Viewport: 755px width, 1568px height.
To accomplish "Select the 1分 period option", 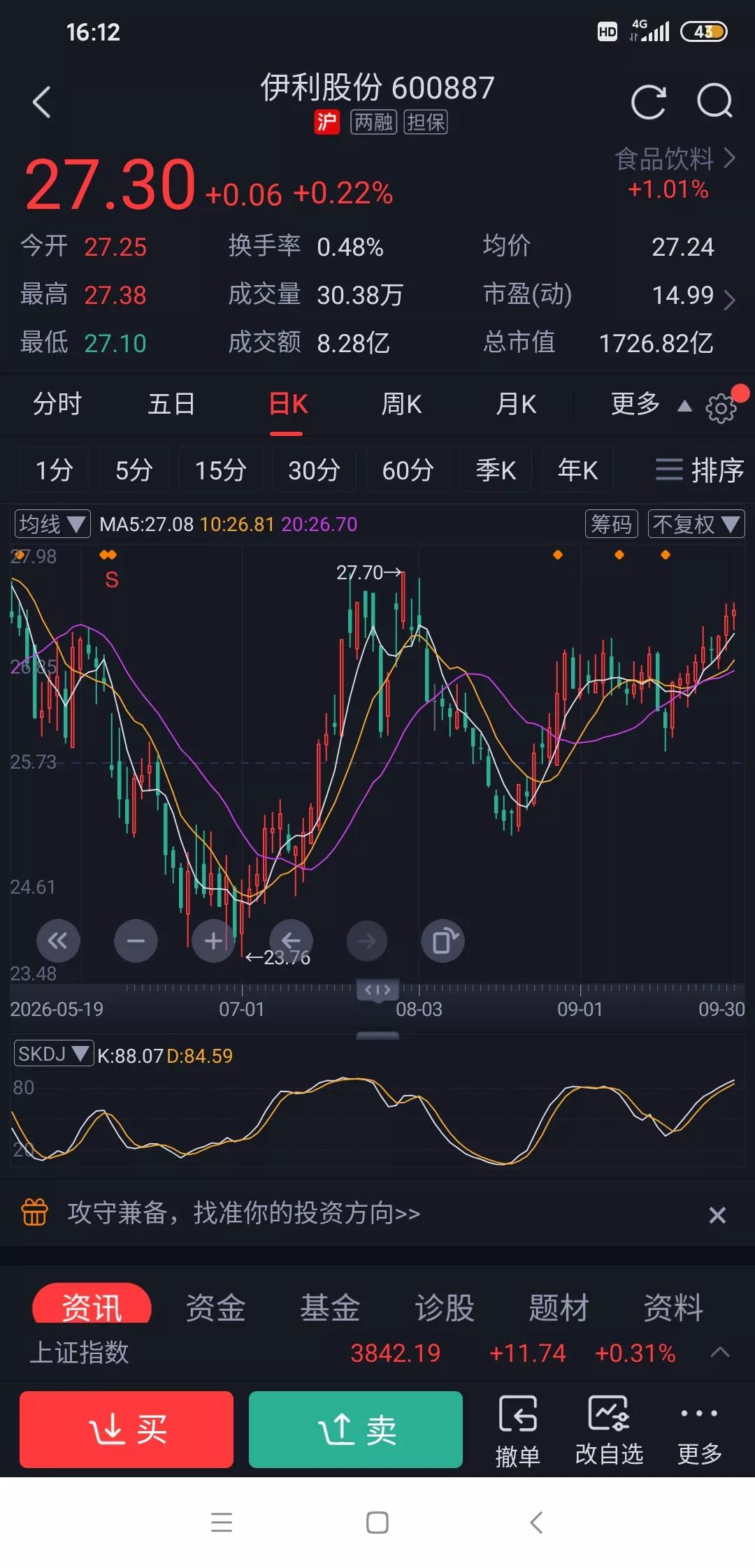I will pos(54,470).
